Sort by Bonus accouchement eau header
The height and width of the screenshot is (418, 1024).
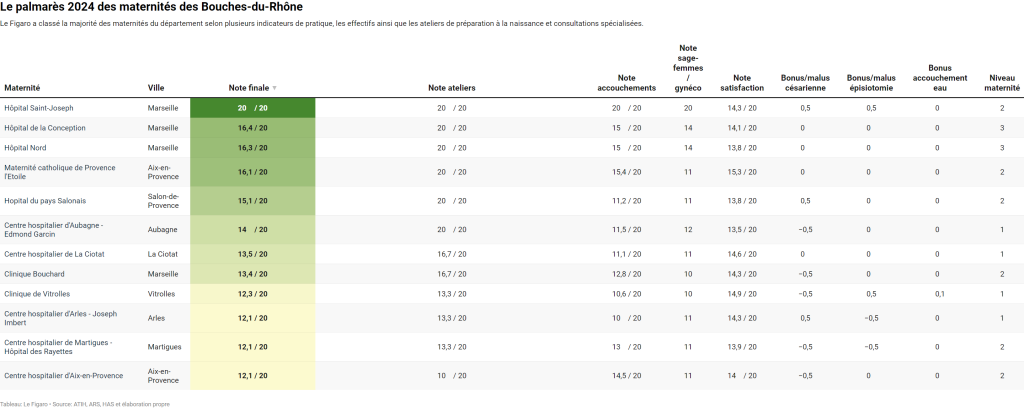pos(940,78)
